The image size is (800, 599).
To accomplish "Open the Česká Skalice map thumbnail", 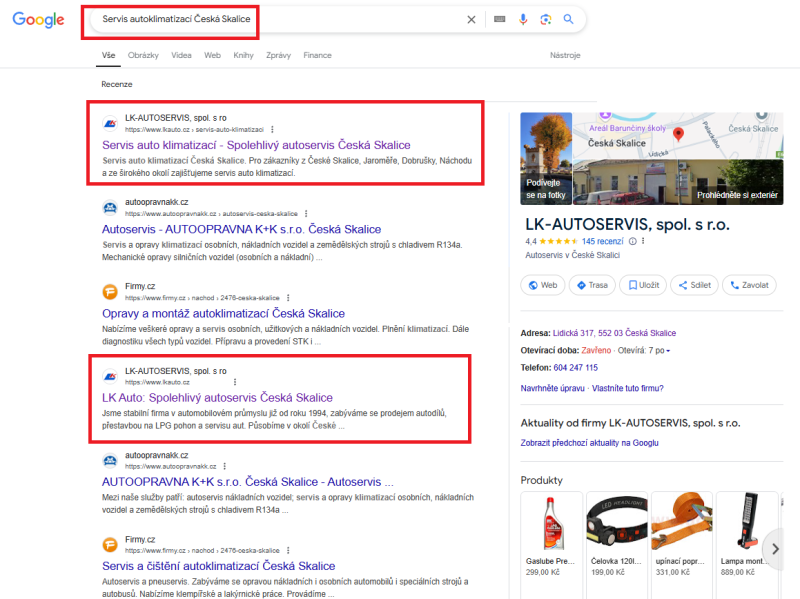I will [x=678, y=135].
